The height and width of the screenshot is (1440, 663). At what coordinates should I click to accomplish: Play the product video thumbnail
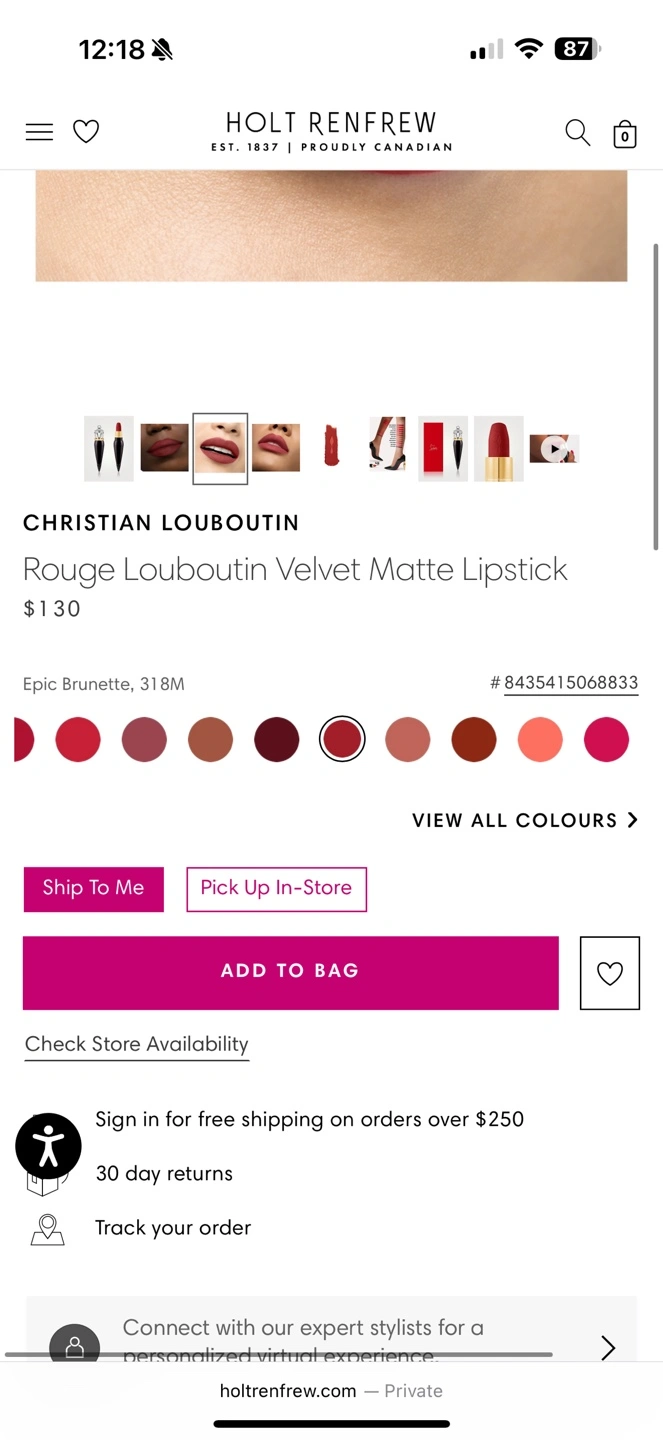[x=554, y=449]
